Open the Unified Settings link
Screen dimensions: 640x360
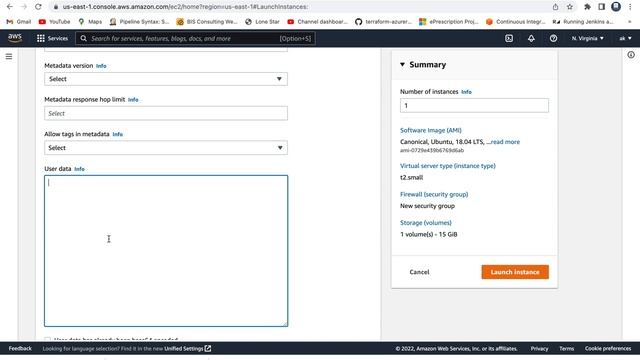click(x=187, y=349)
